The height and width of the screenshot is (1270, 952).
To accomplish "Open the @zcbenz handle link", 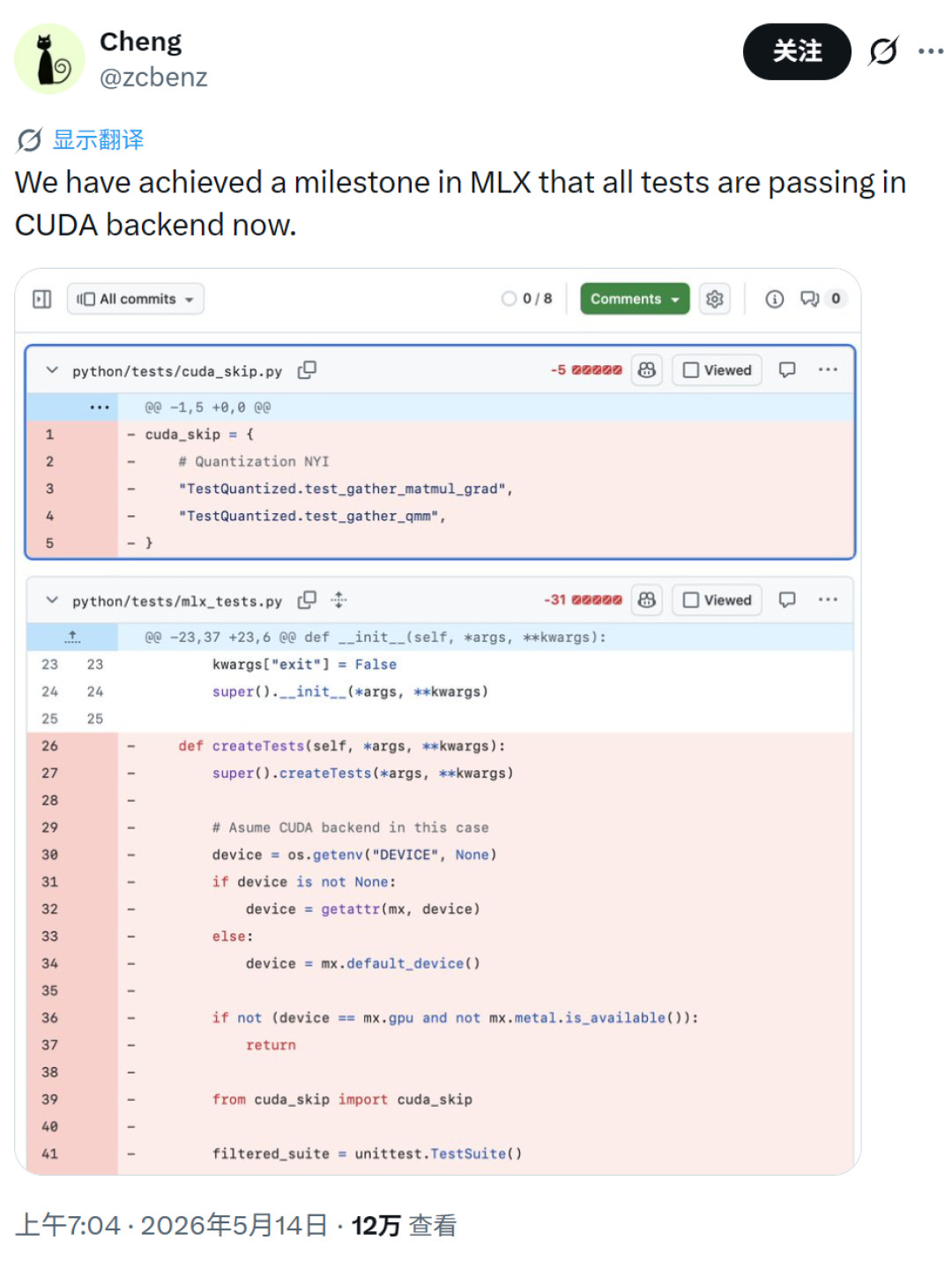I will click(x=153, y=78).
